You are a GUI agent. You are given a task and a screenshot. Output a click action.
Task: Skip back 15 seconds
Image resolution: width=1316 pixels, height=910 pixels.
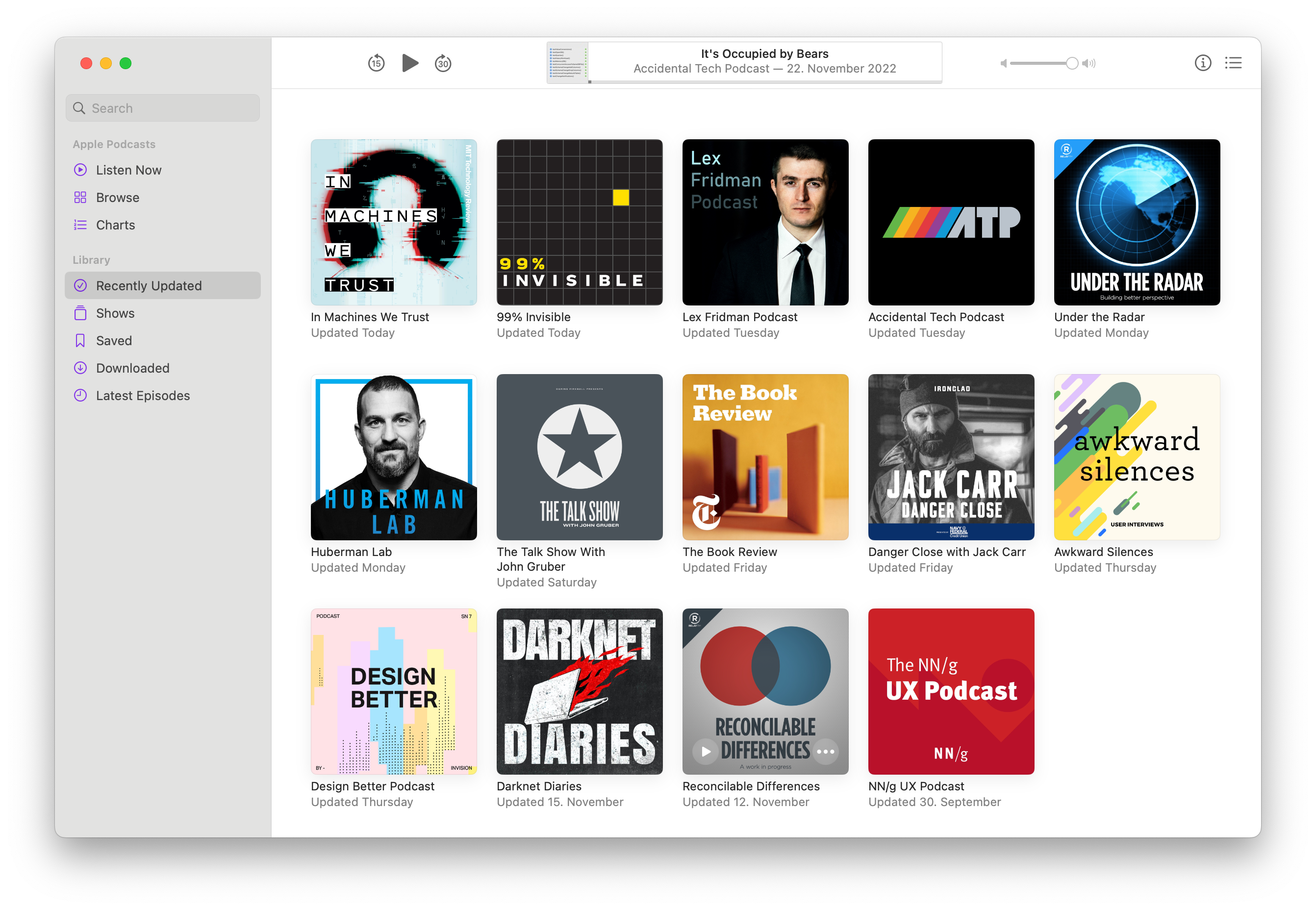tap(376, 63)
